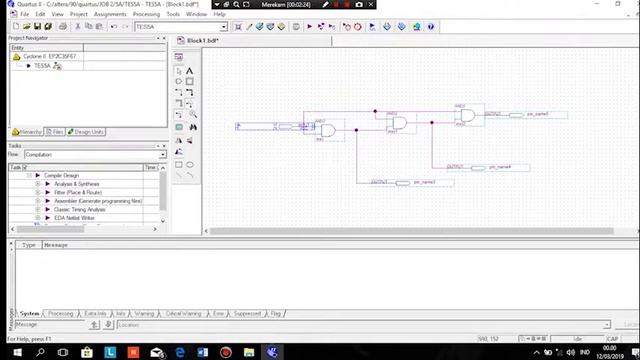Open the Project menu
This screenshot has width=640, height=360.
pos(78,14)
